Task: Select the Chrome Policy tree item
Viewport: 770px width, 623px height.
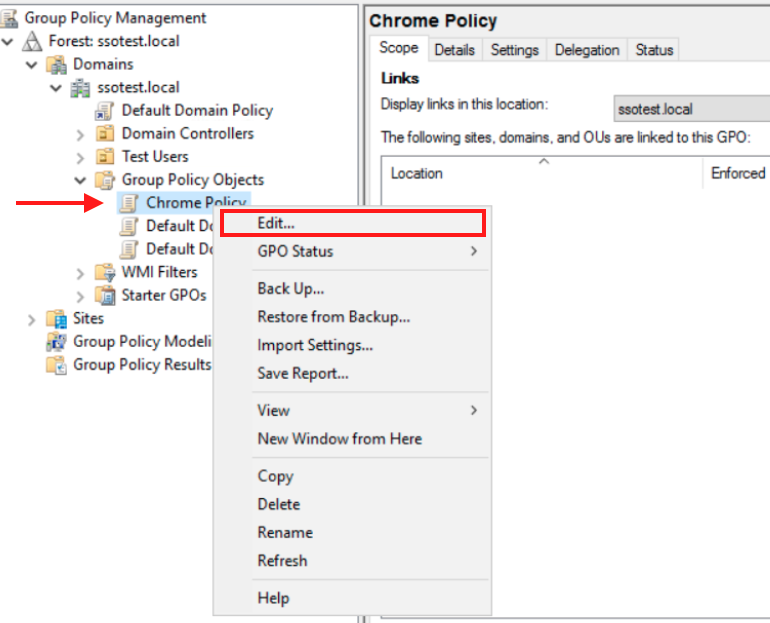Action: [196, 203]
